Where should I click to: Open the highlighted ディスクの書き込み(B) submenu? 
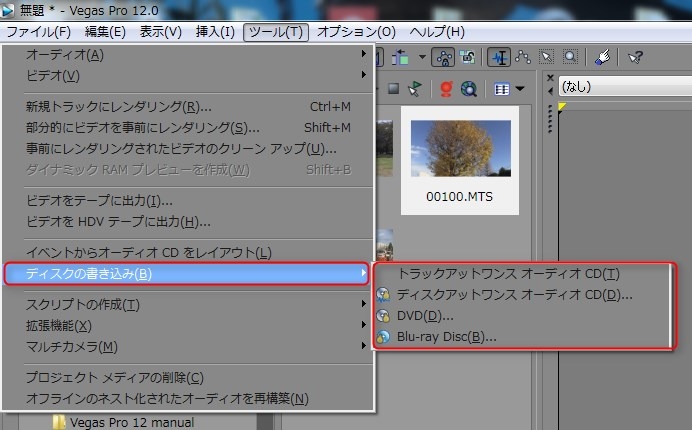point(186,274)
